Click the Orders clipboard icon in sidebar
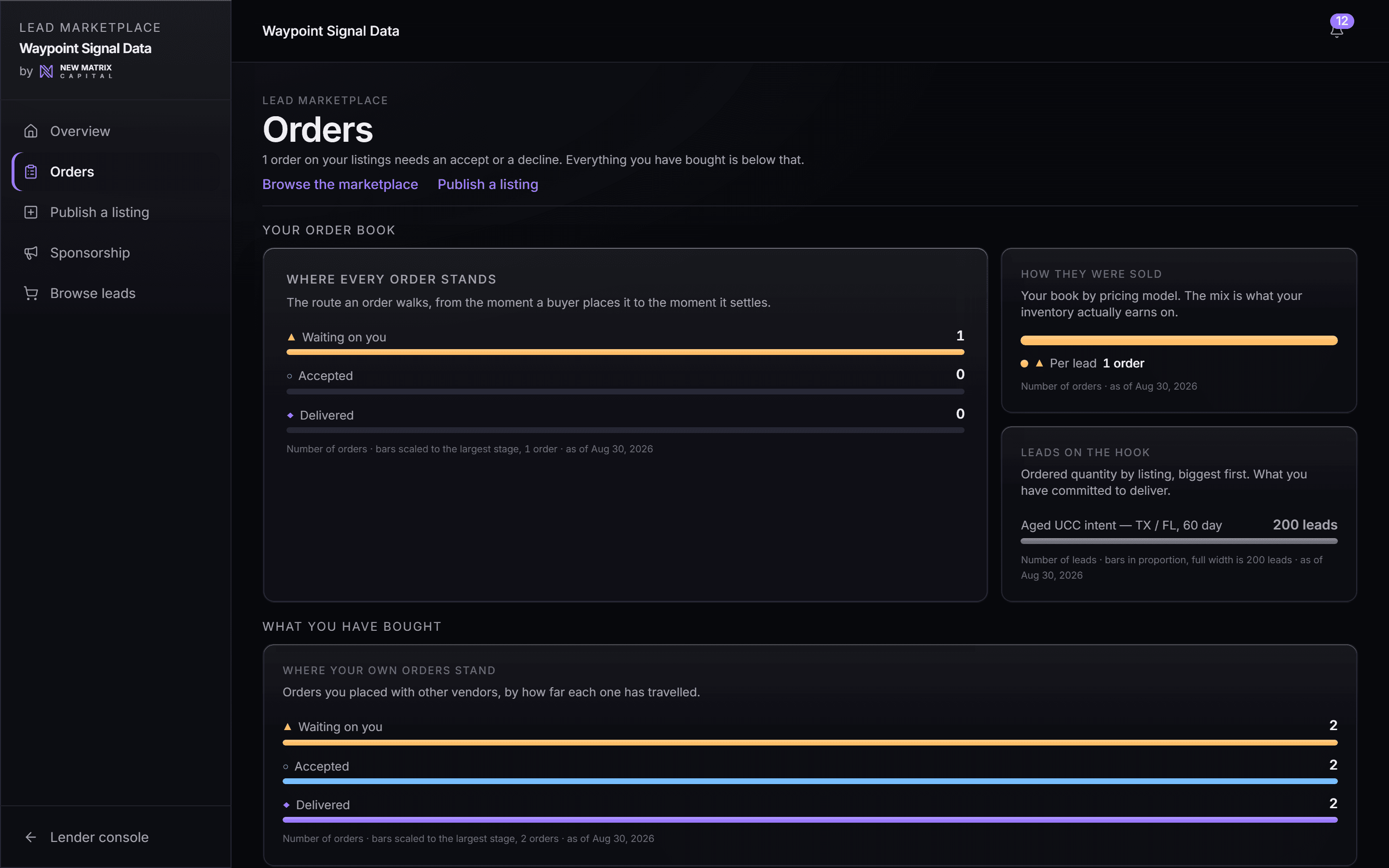1389x868 pixels. (x=31, y=172)
